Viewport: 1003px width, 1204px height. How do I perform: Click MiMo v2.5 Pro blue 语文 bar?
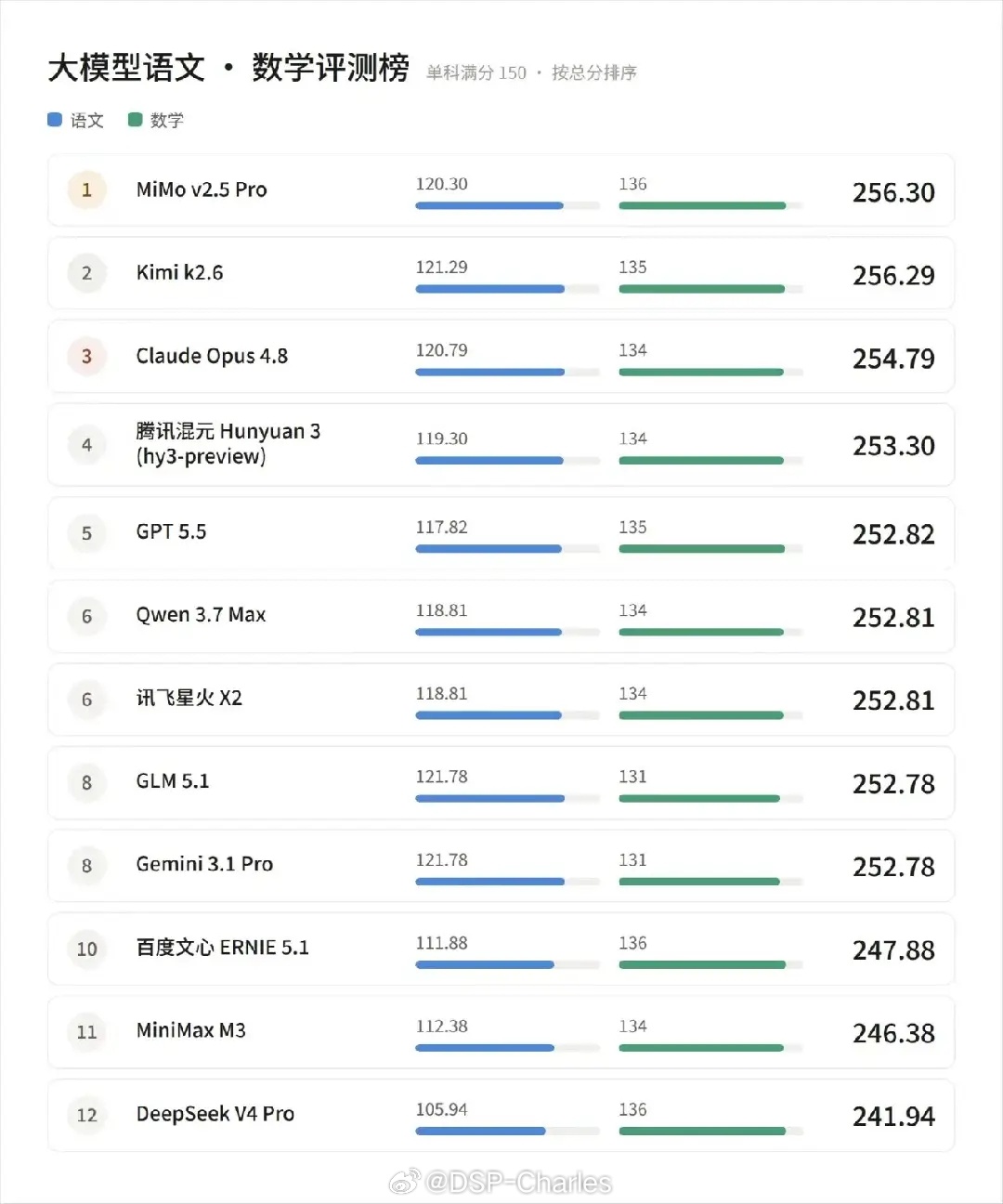point(489,205)
